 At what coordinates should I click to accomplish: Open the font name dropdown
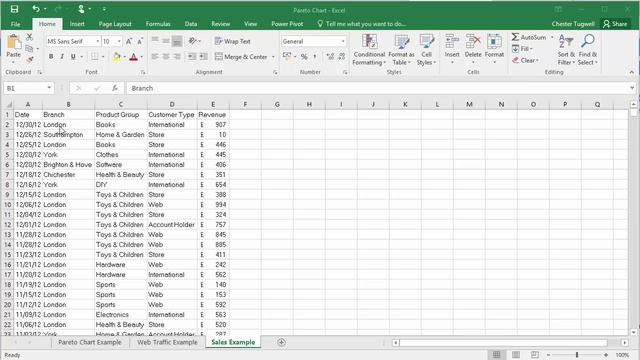click(x=98, y=41)
